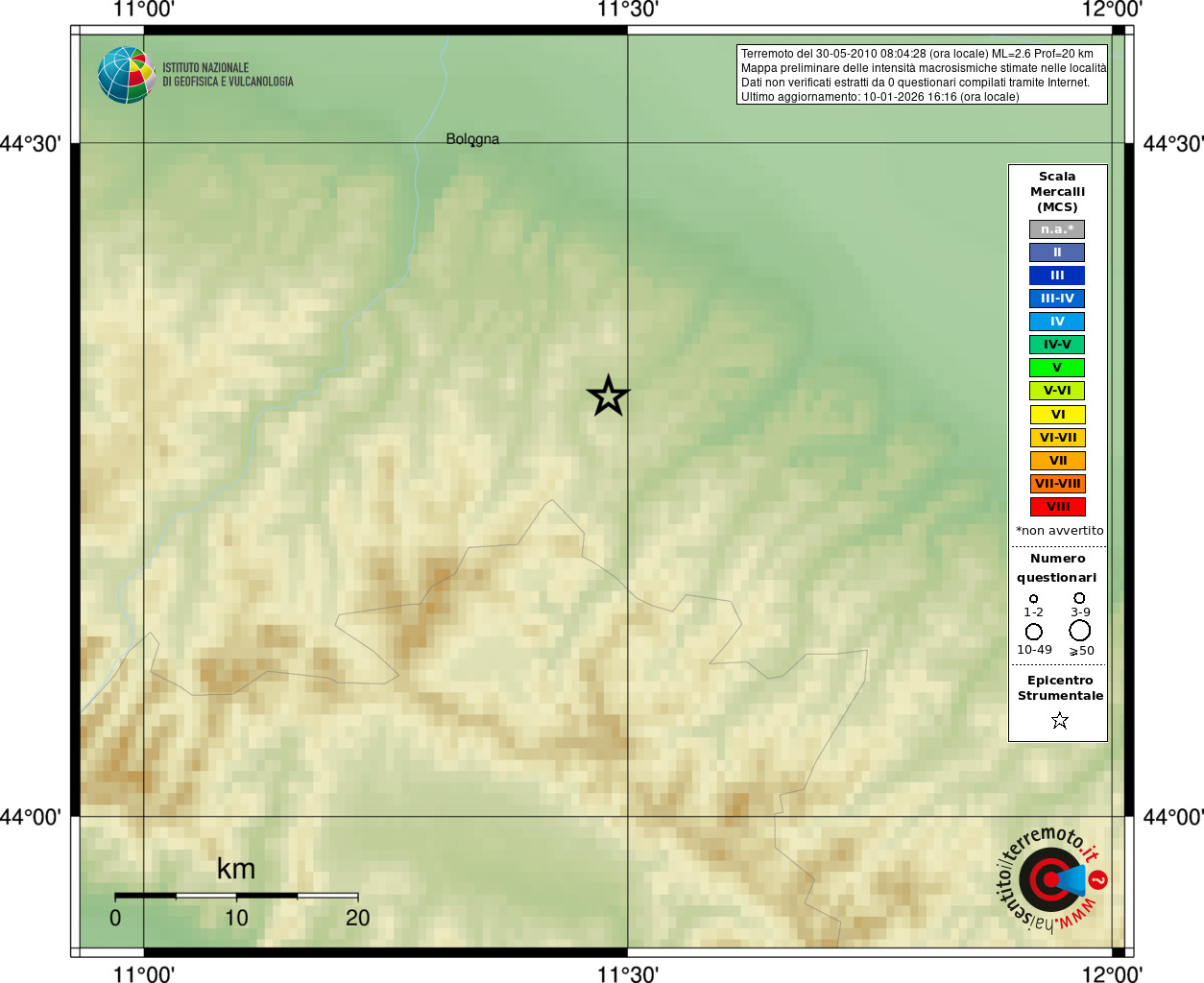Click the km scale bar label

click(x=236, y=869)
